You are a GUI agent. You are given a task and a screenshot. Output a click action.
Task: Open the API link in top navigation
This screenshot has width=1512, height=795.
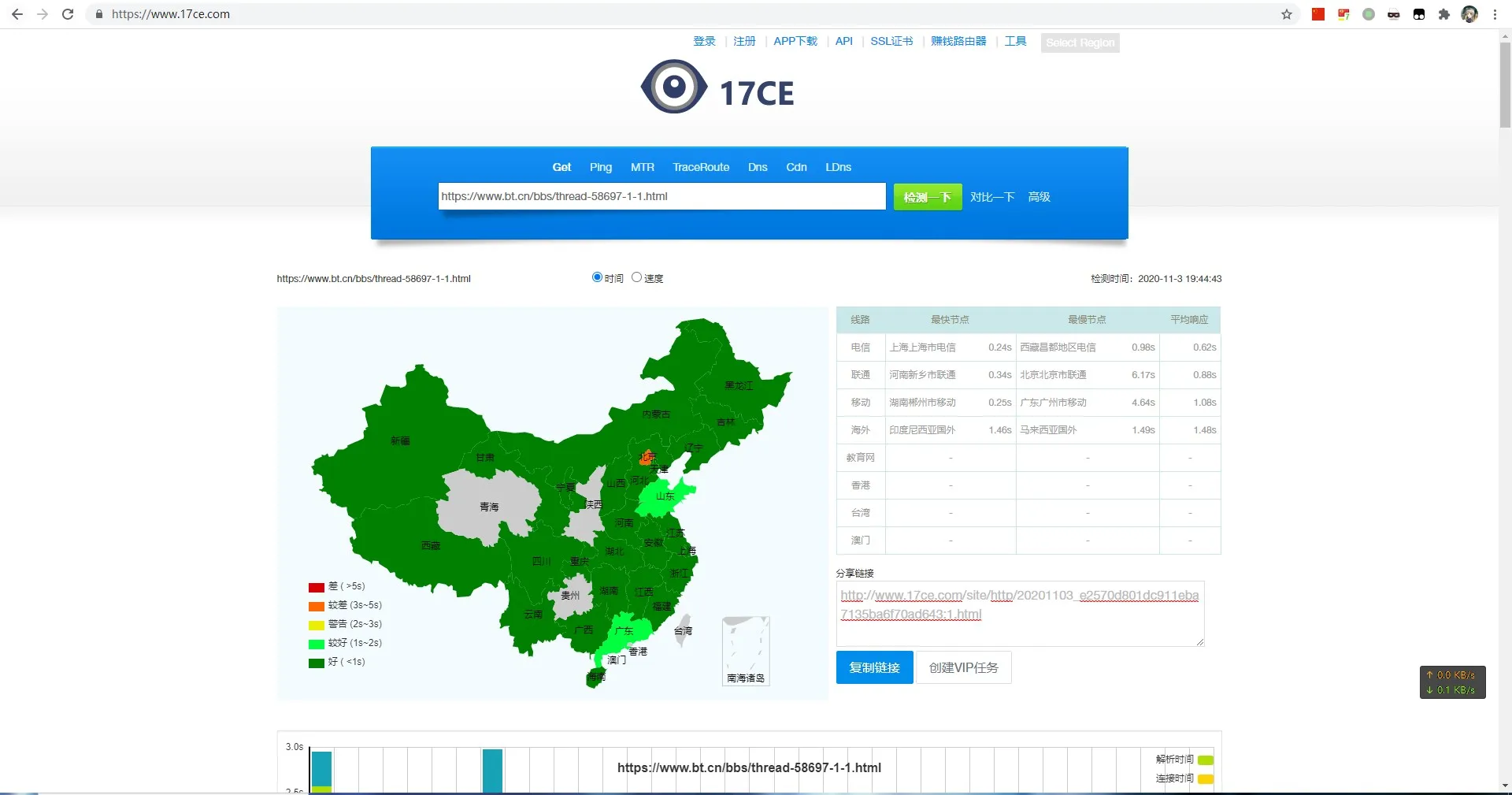pos(844,41)
